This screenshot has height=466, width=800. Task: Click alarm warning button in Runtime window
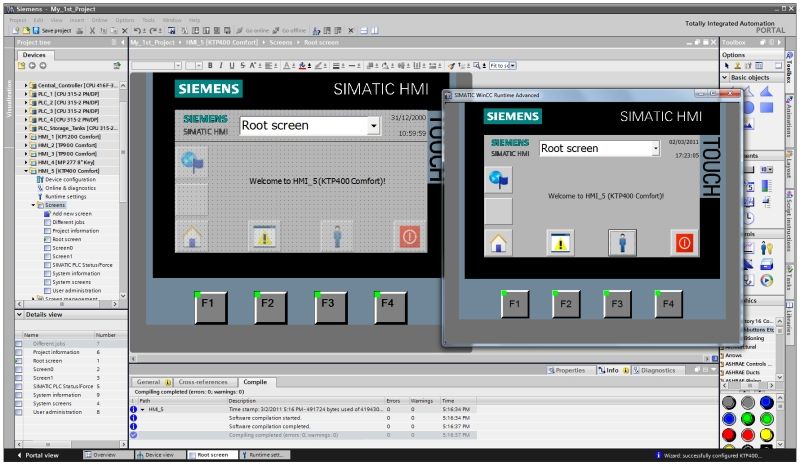(560, 243)
